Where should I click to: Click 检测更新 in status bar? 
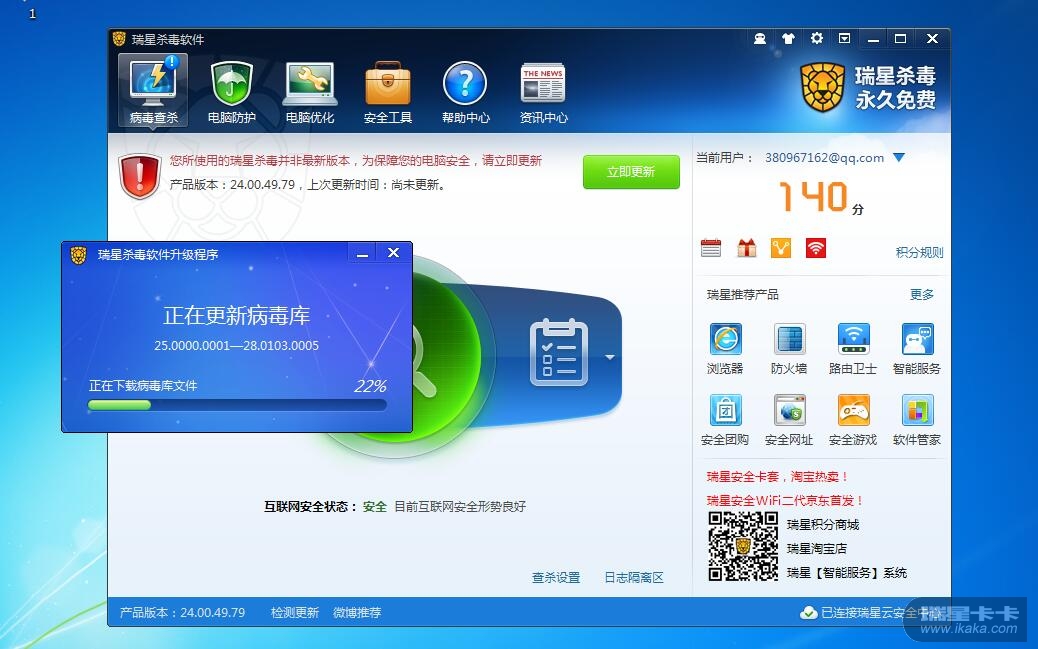click(x=295, y=613)
